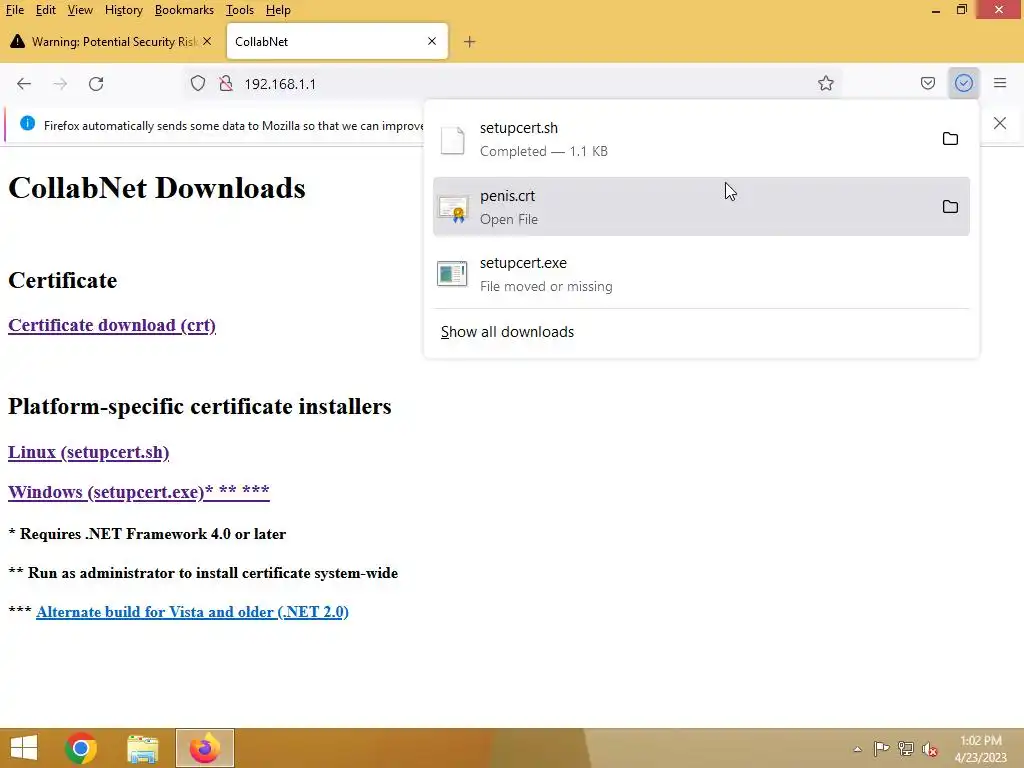Screen dimensions: 1024x768
Task: Click the Certificate download (crt) link
Action: tap(112, 325)
